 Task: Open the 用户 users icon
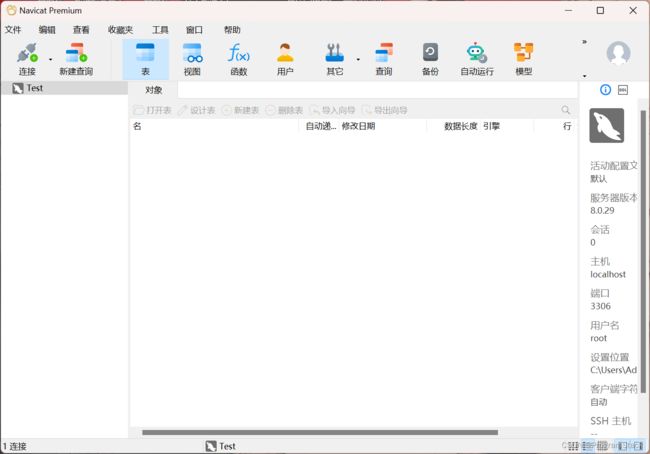285,59
